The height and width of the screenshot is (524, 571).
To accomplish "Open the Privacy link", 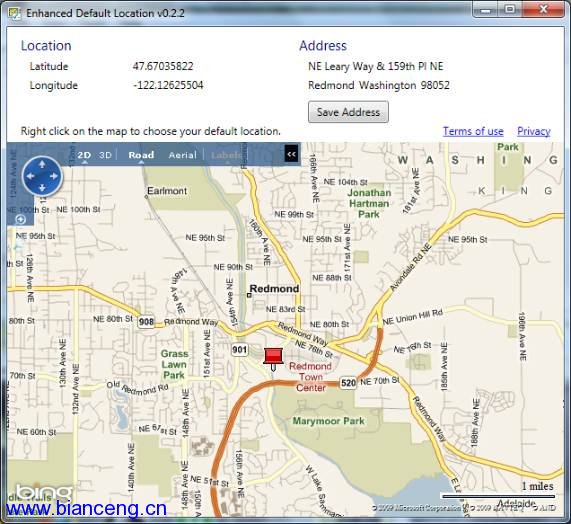I will 533,131.
